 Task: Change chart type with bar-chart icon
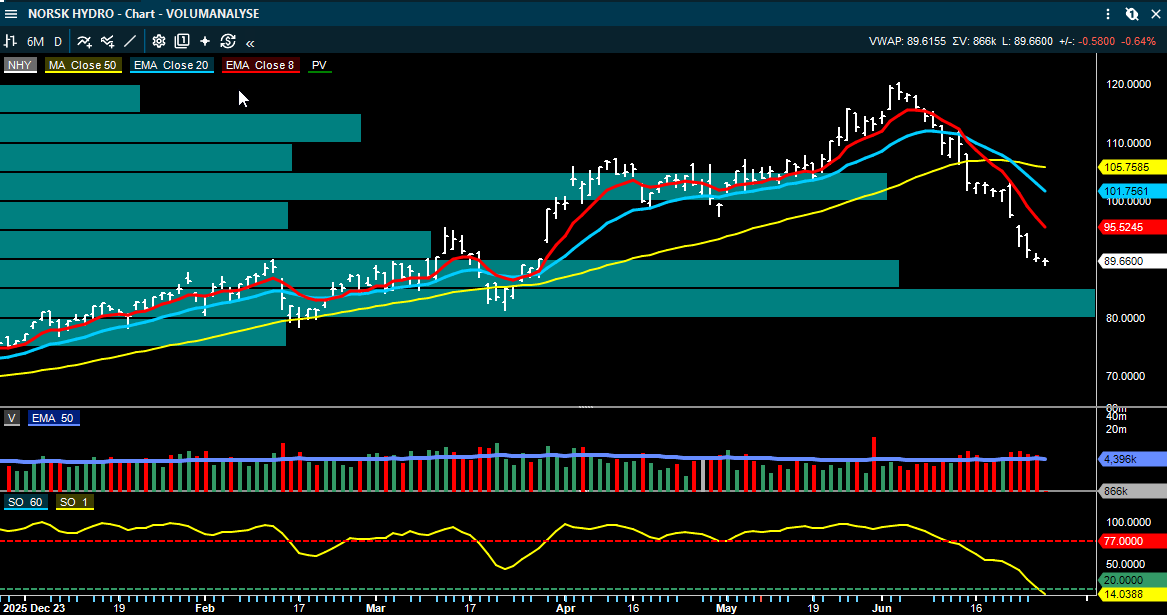(10, 42)
